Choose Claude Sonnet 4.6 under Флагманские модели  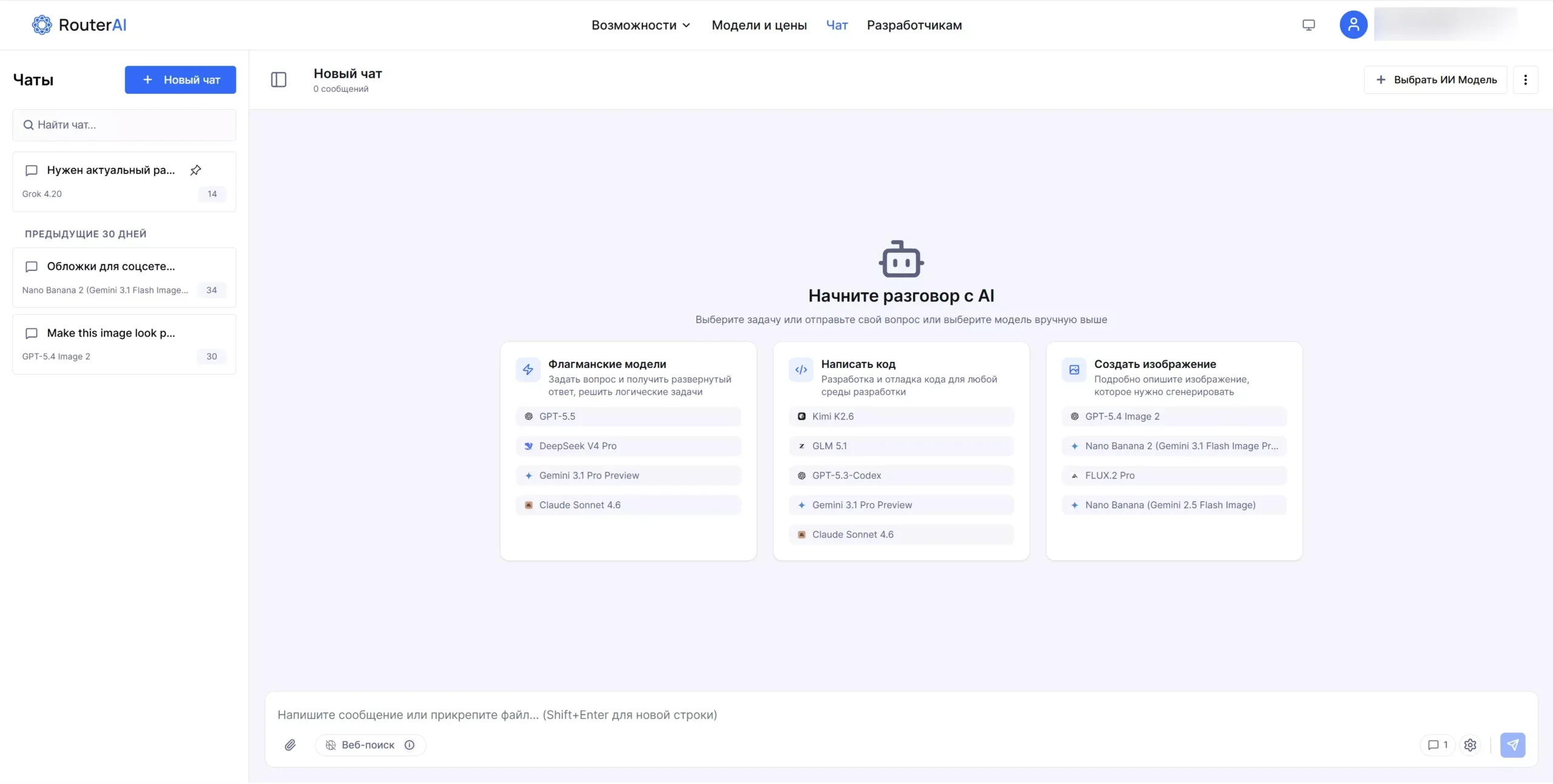coord(628,504)
